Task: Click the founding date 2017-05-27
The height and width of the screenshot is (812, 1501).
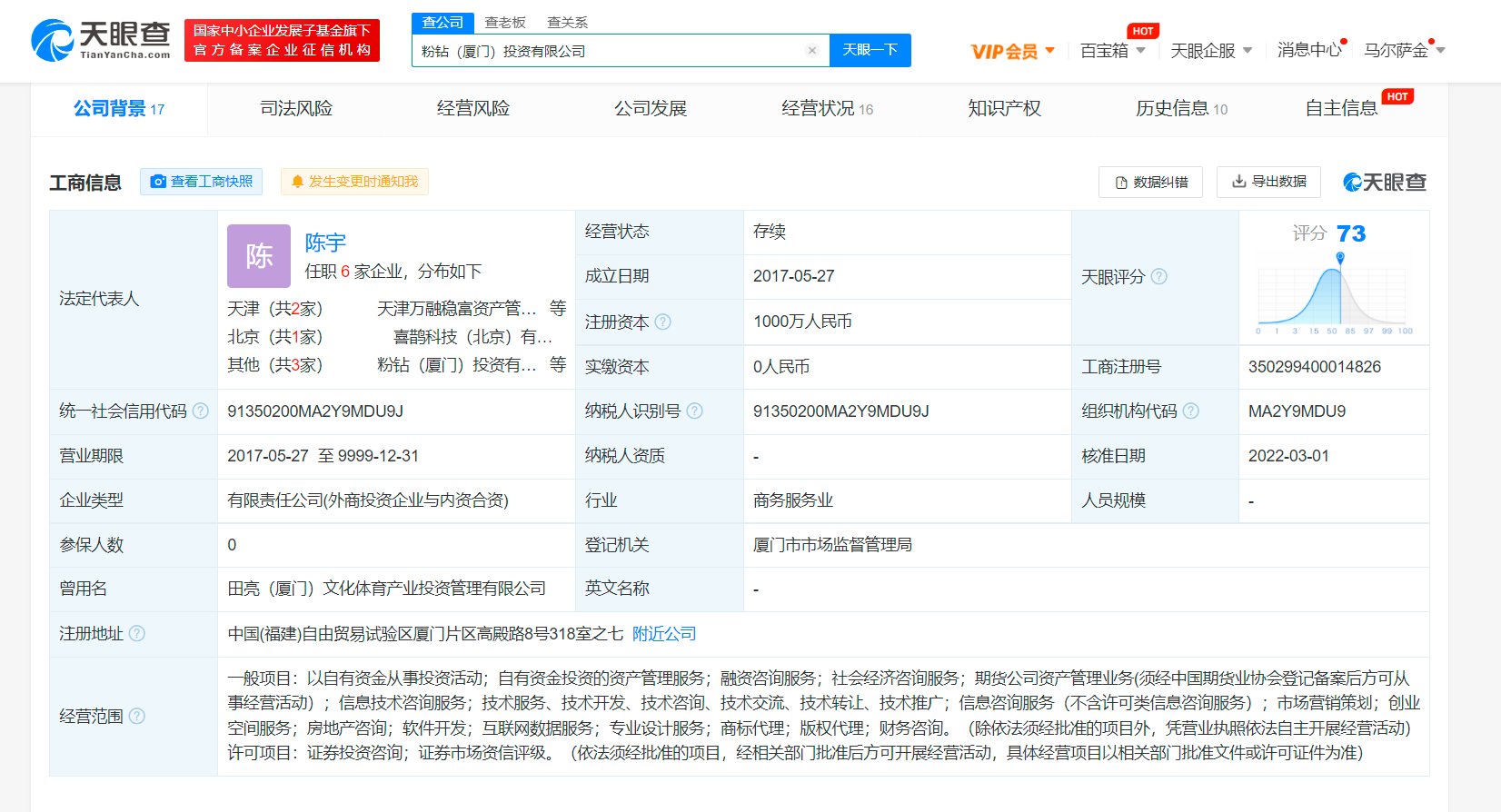Action: click(793, 276)
